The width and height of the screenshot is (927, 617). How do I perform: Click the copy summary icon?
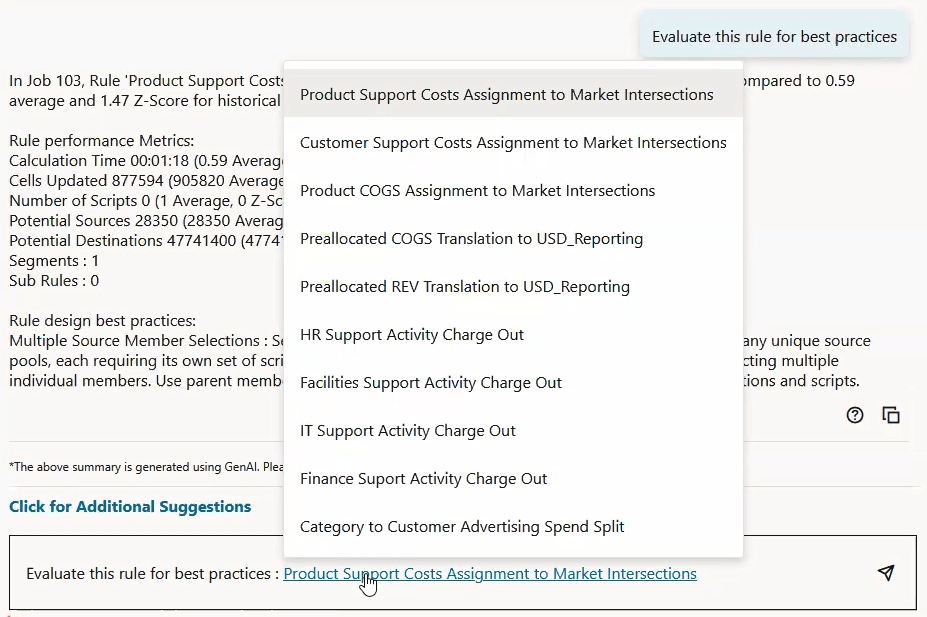point(890,414)
